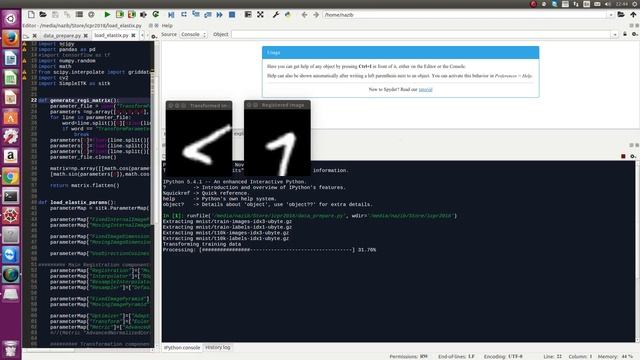Open the Trash in the dock
640x360 pixels.
tap(11, 349)
